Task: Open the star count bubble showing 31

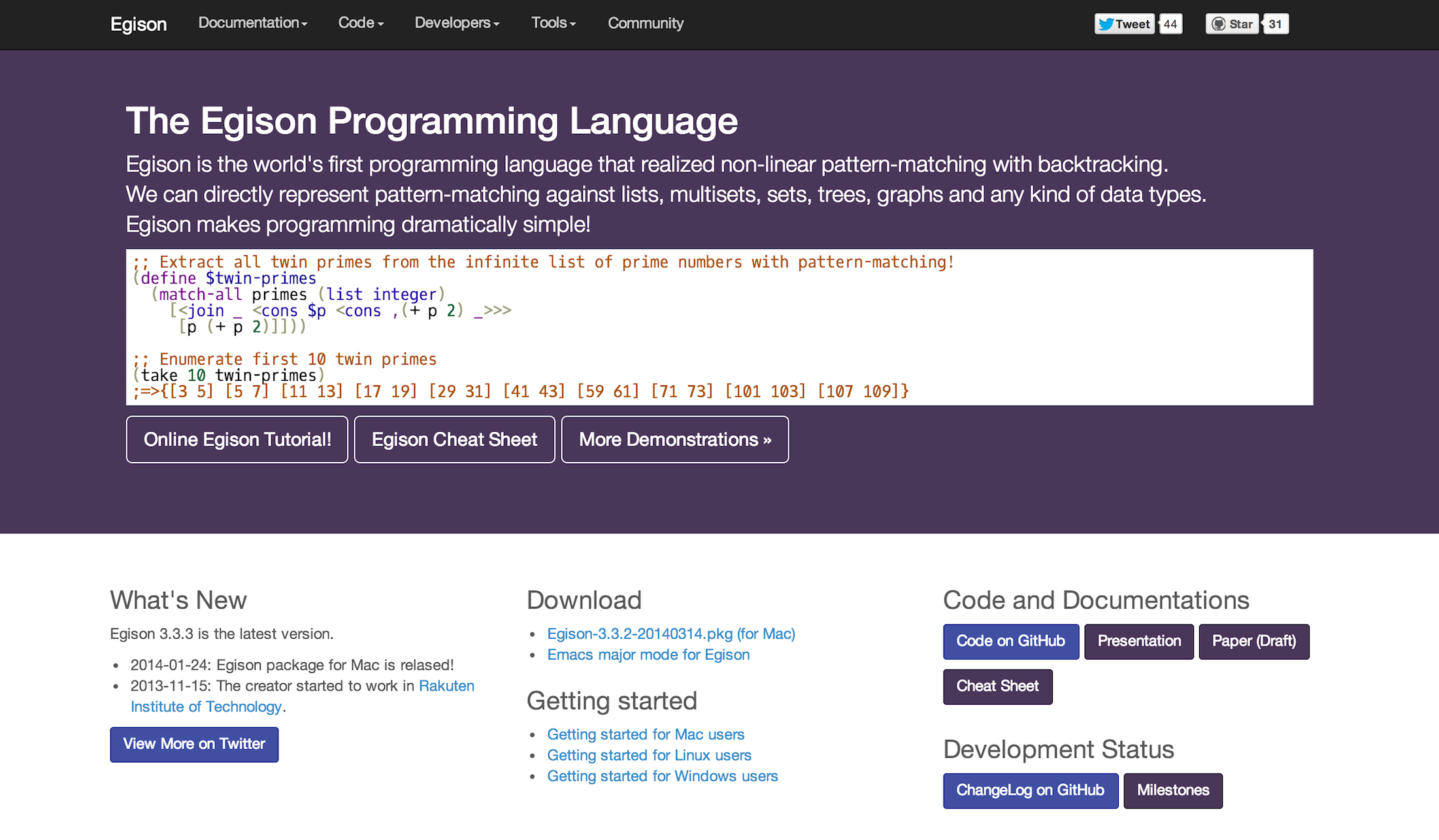Action: [x=1276, y=24]
